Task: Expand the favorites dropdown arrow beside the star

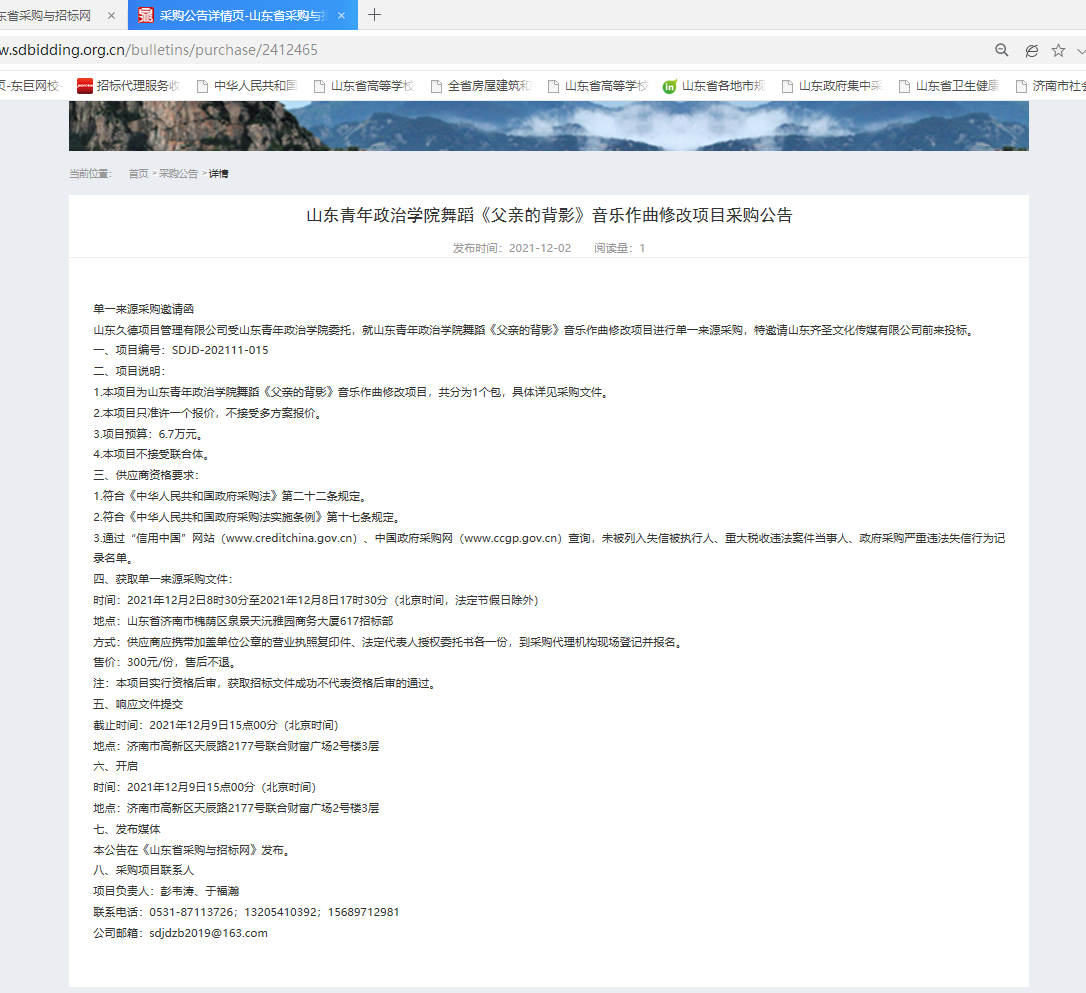Action: (1080, 50)
